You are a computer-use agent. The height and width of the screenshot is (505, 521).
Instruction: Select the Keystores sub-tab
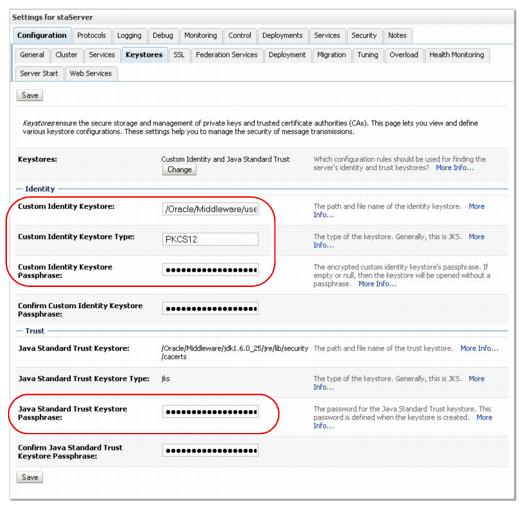click(x=144, y=55)
